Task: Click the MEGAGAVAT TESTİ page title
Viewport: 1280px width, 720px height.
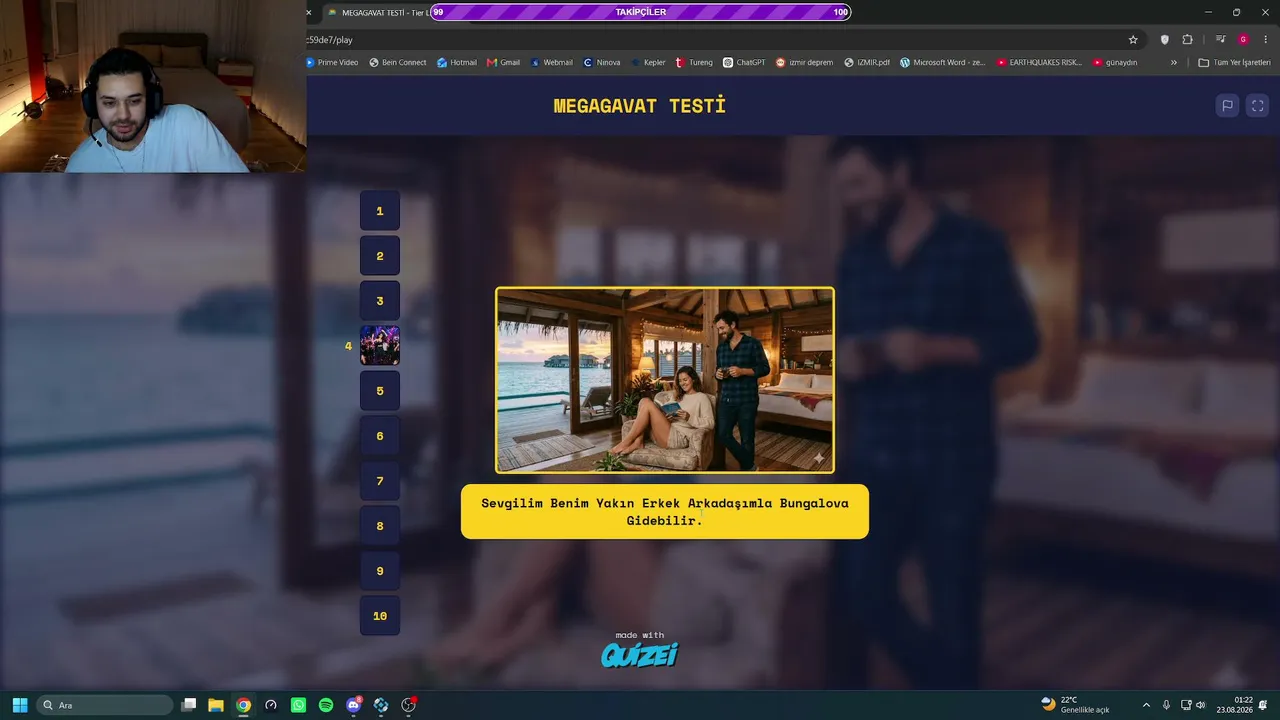Action: [640, 106]
